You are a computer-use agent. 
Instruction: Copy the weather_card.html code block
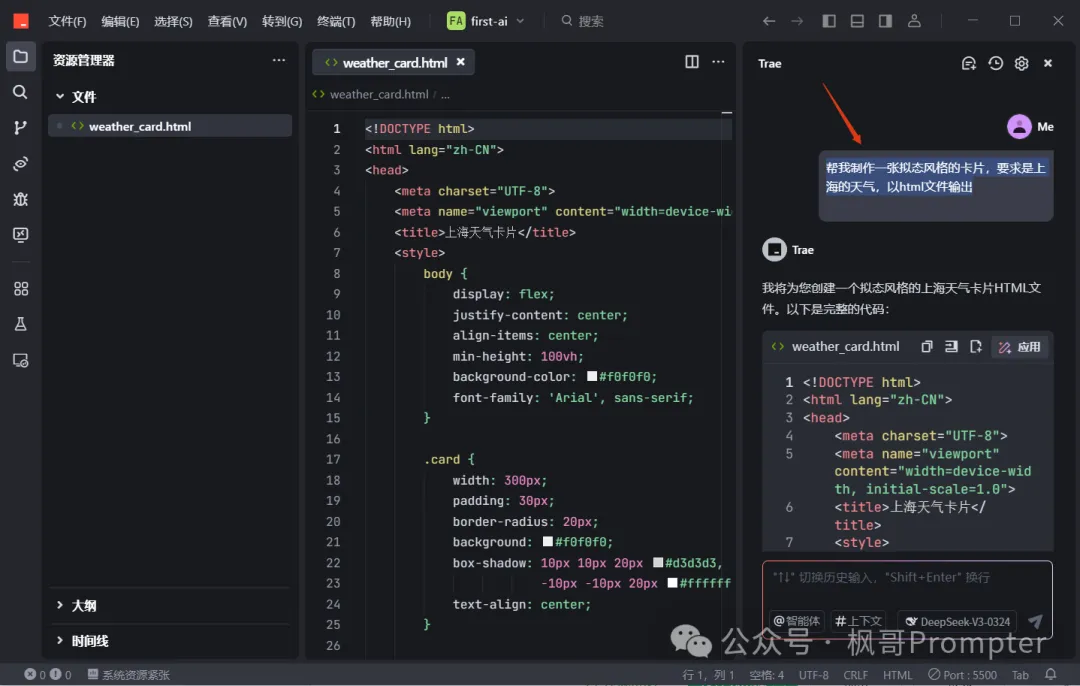(927, 347)
